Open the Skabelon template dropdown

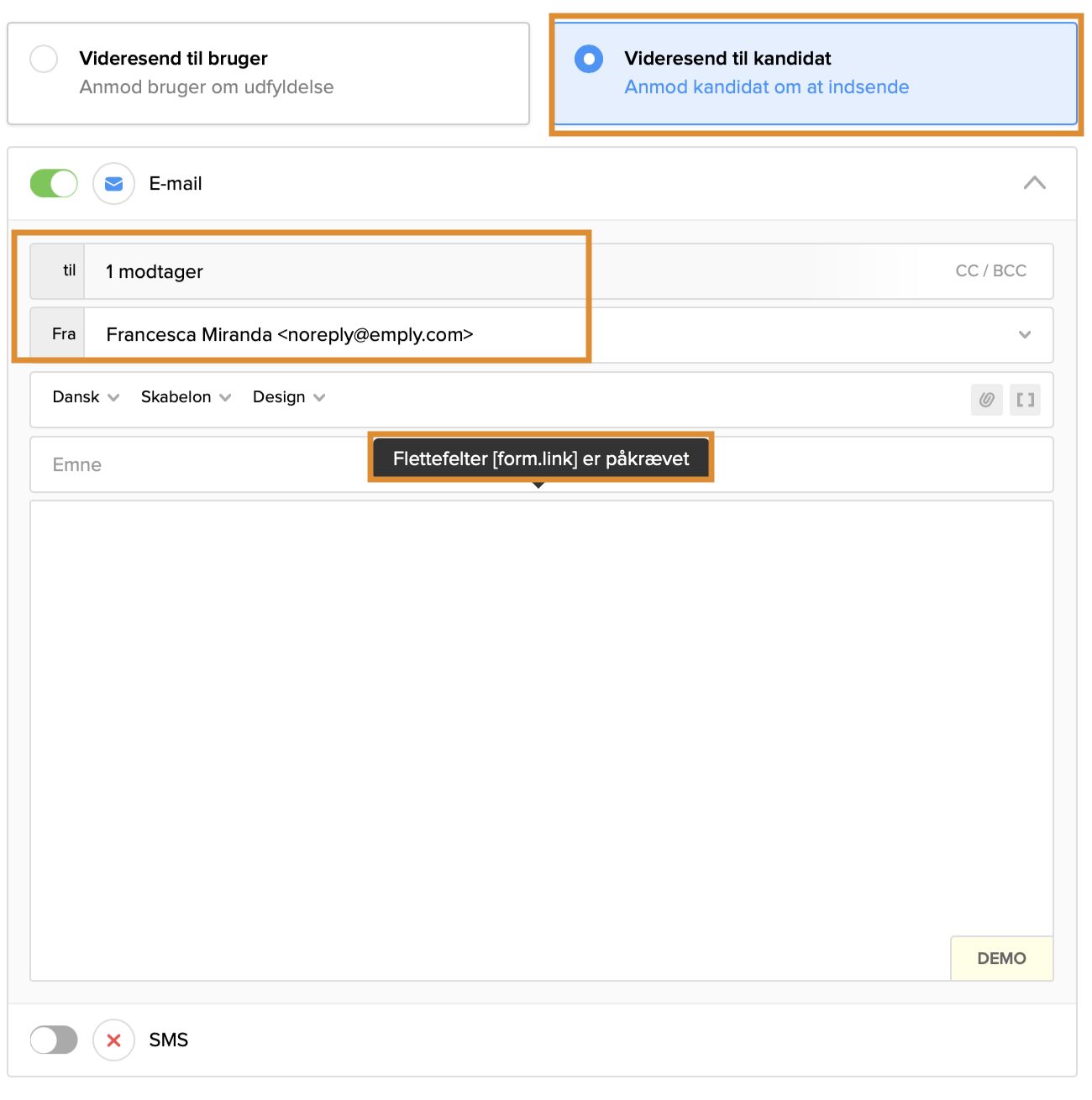186,397
